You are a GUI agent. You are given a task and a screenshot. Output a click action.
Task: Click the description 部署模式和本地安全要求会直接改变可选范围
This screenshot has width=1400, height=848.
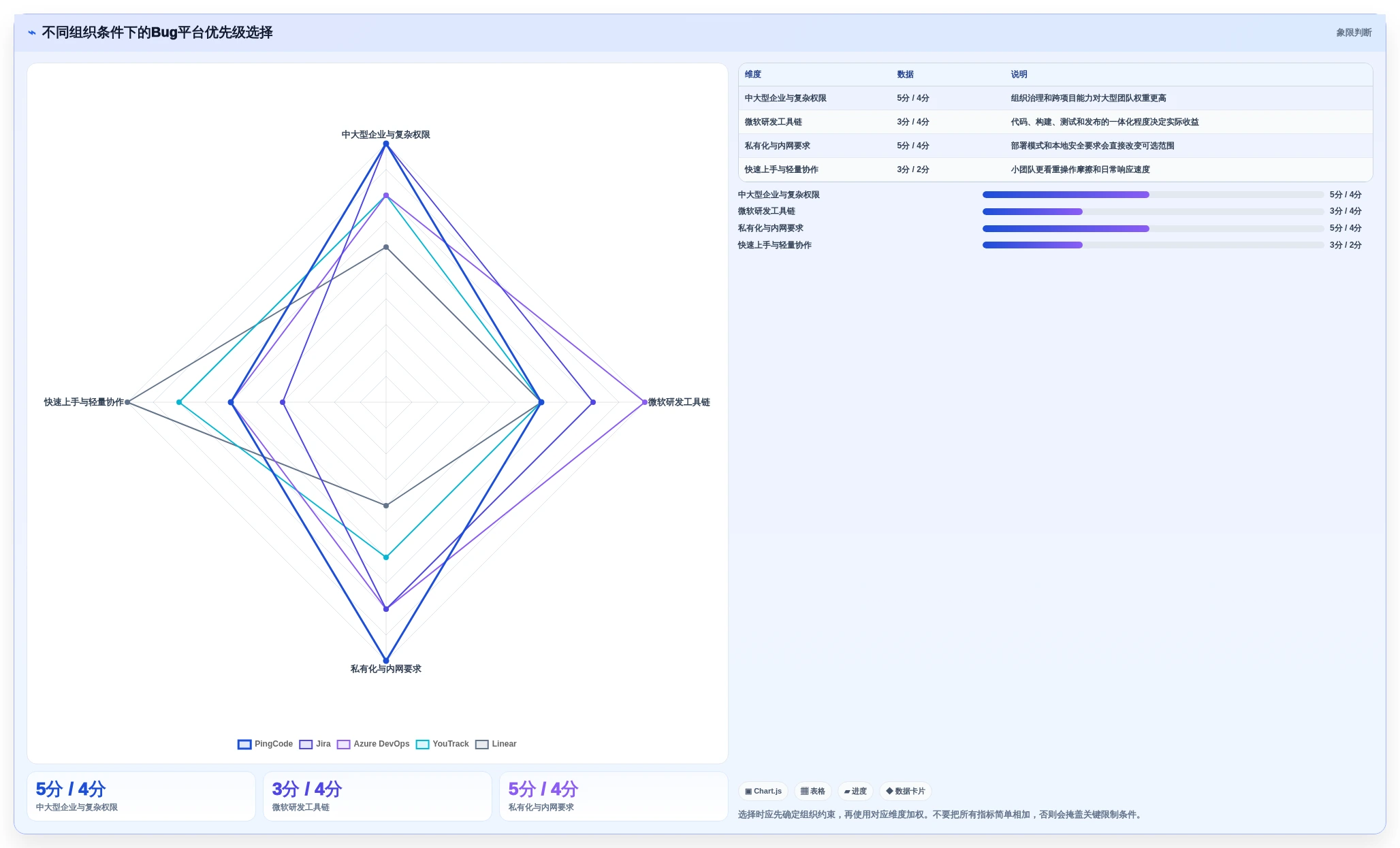click(x=1092, y=146)
